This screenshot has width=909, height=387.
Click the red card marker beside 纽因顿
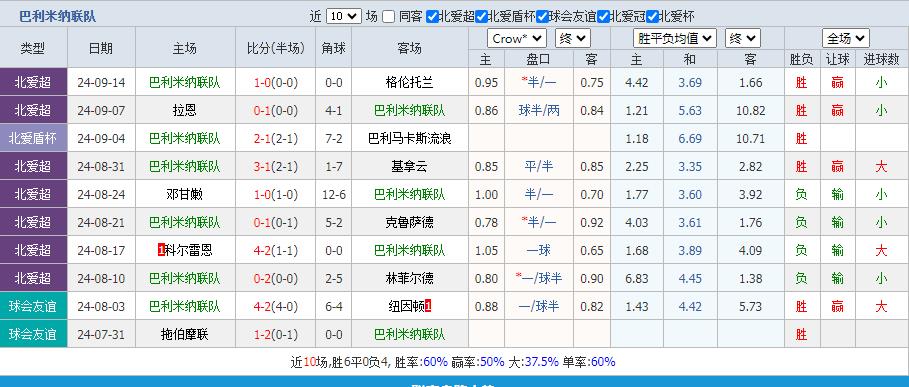[428, 306]
